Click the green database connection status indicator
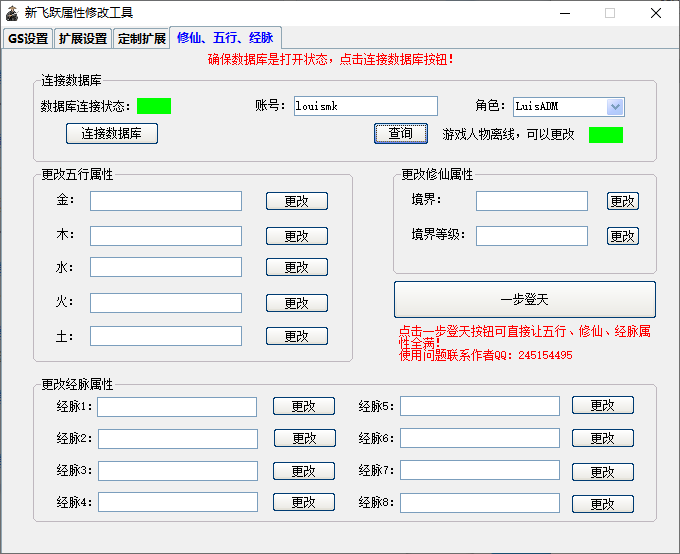The image size is (680, 554). [x=154, y=106]
